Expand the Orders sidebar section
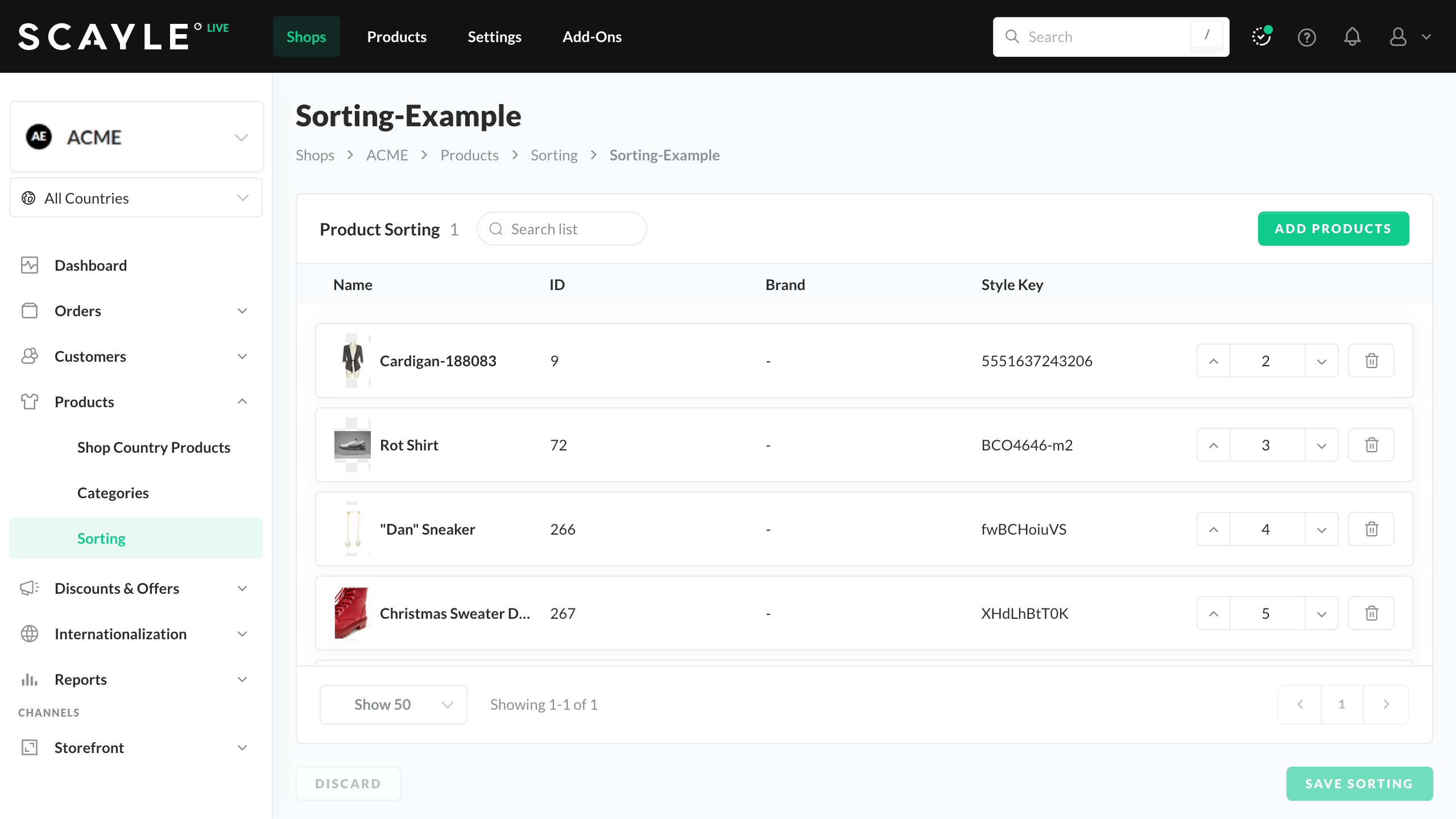This screenshot has width=1456, height=819. tap(135, 311)
